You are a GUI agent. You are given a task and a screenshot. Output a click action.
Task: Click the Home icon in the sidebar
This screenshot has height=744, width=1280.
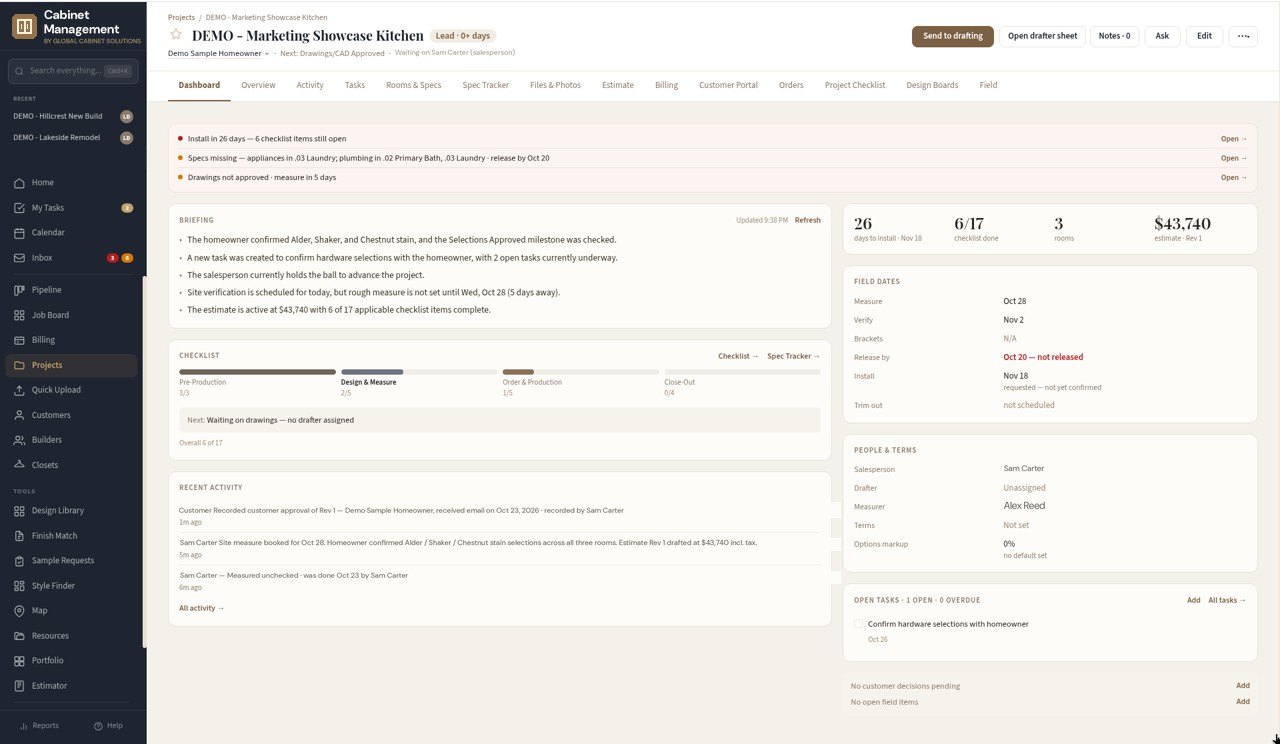[x=20, y=183]
